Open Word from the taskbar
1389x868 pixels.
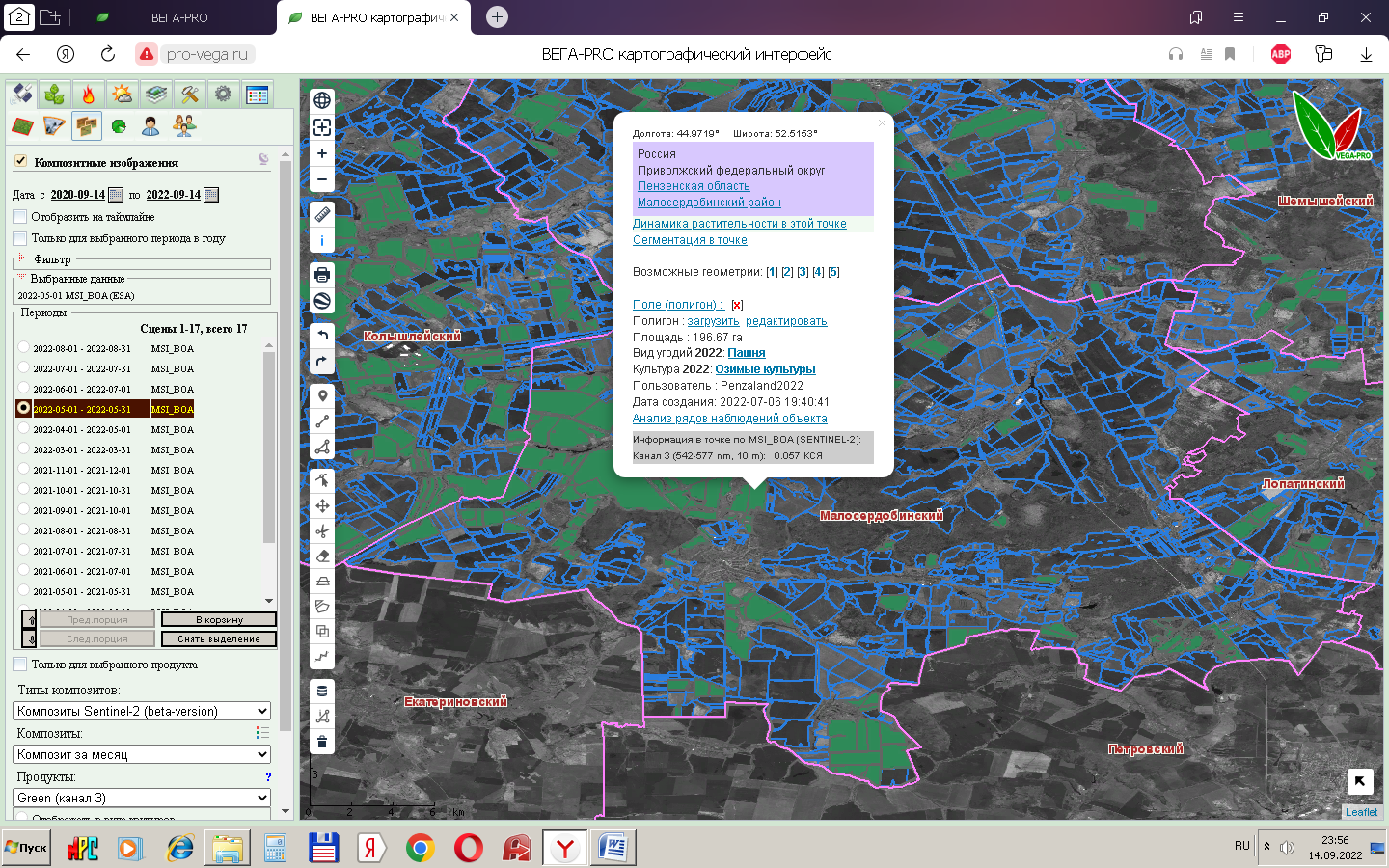pyautogui.click(x=613, y=849)
